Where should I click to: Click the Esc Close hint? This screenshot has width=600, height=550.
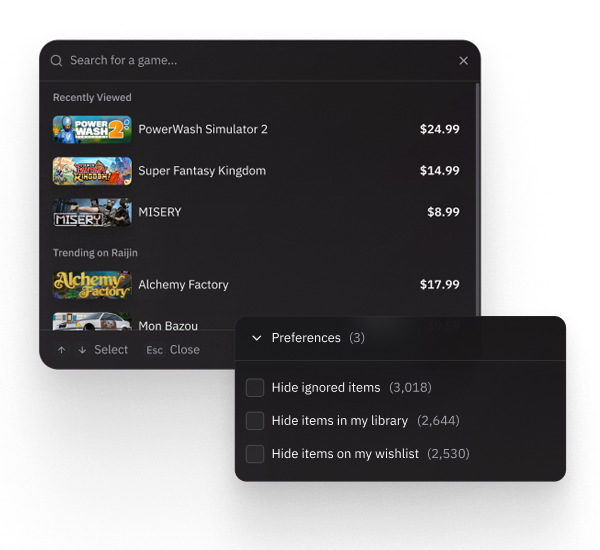tap(173, 350)
